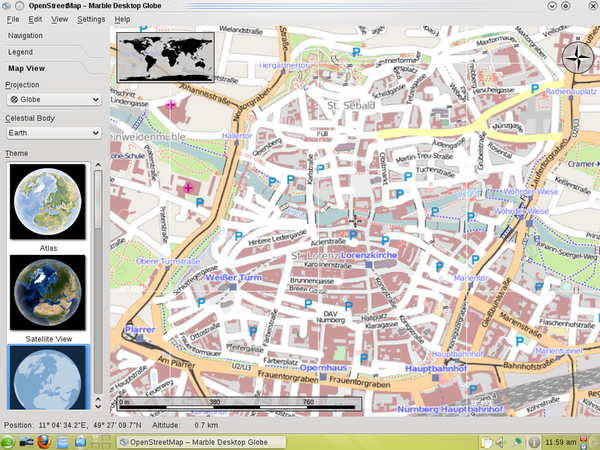Viewport: 600px width, 450px height.
Task: Open the clipboard tray icon
Action: 486,442
